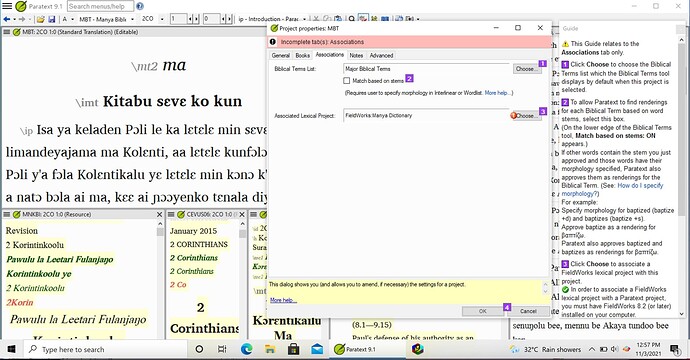Viewport: 690px width, 360px height.
Task: Save using the floppy disk icon
Action: (51, 19)
